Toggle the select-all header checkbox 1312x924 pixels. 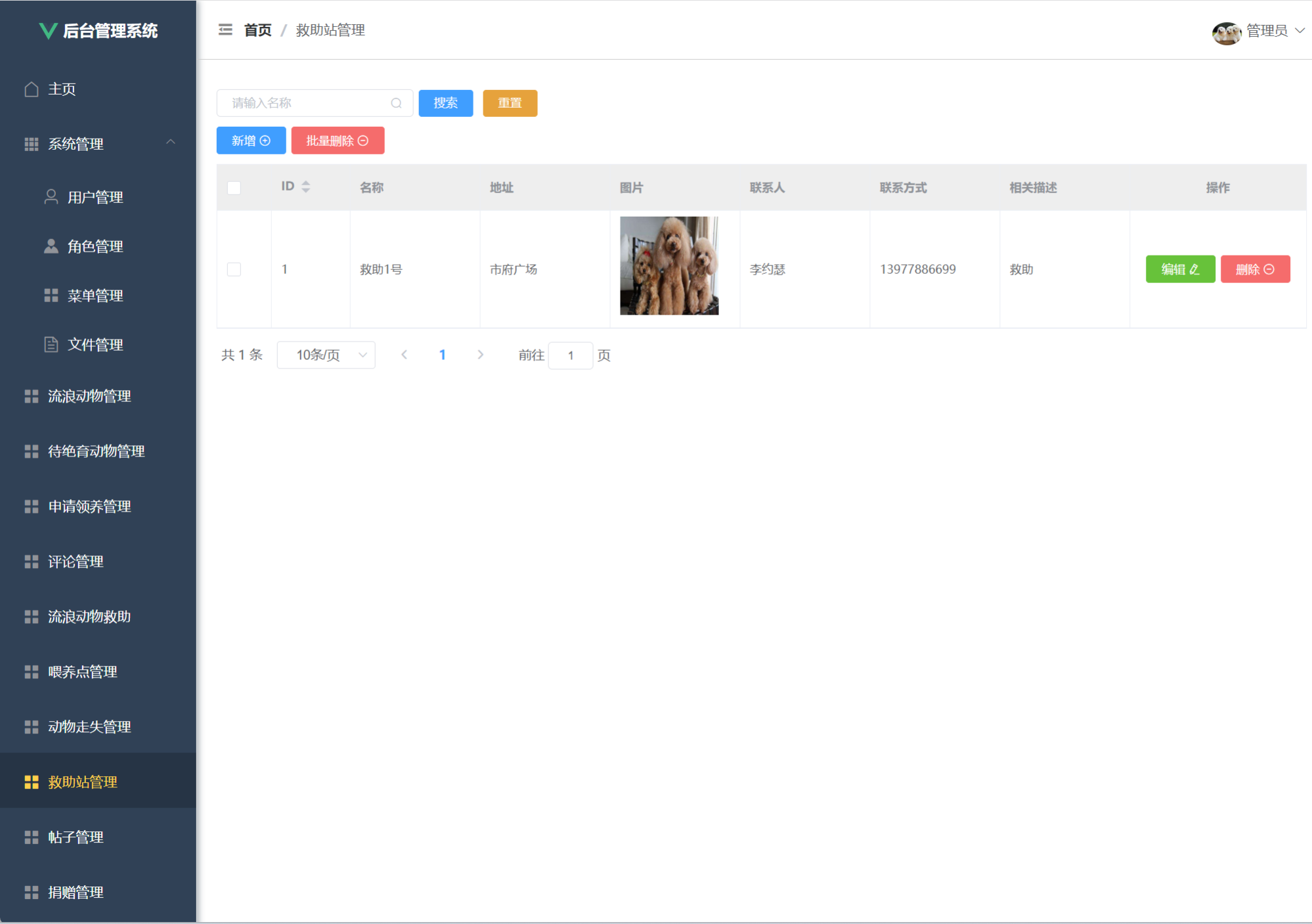tap(234, 188)
